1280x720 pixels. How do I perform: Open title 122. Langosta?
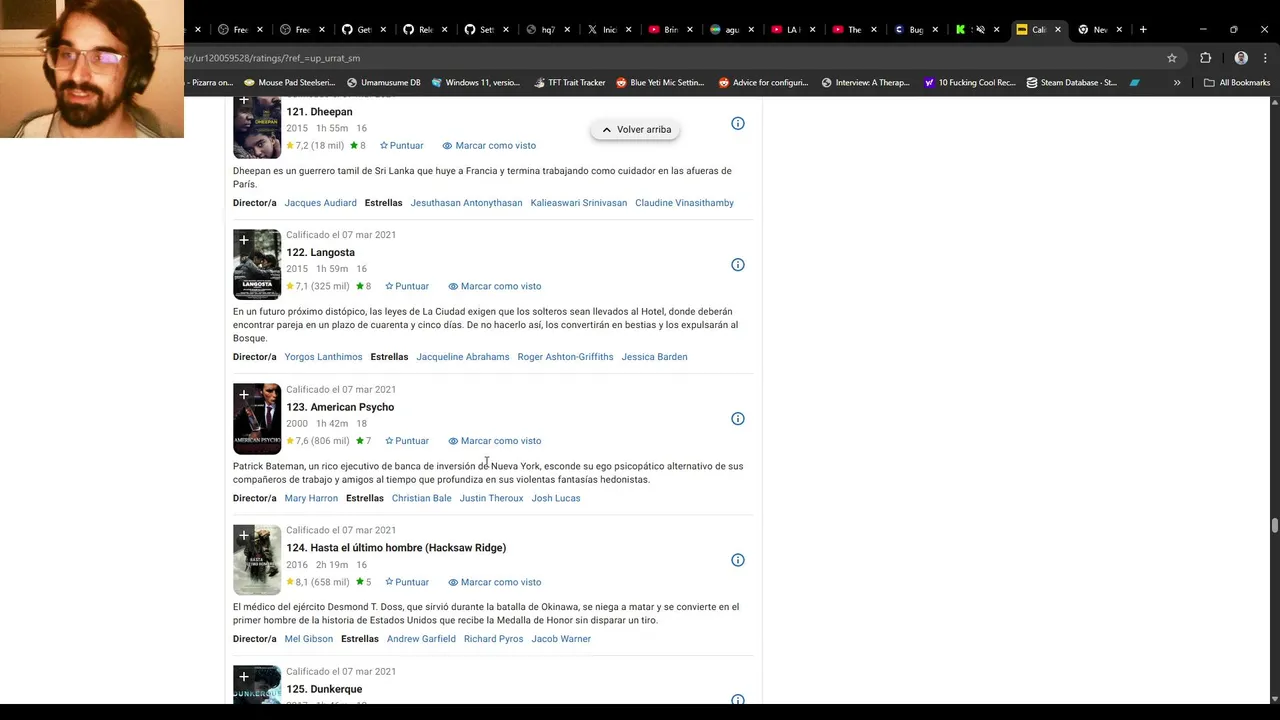click(x=320, y=253)
